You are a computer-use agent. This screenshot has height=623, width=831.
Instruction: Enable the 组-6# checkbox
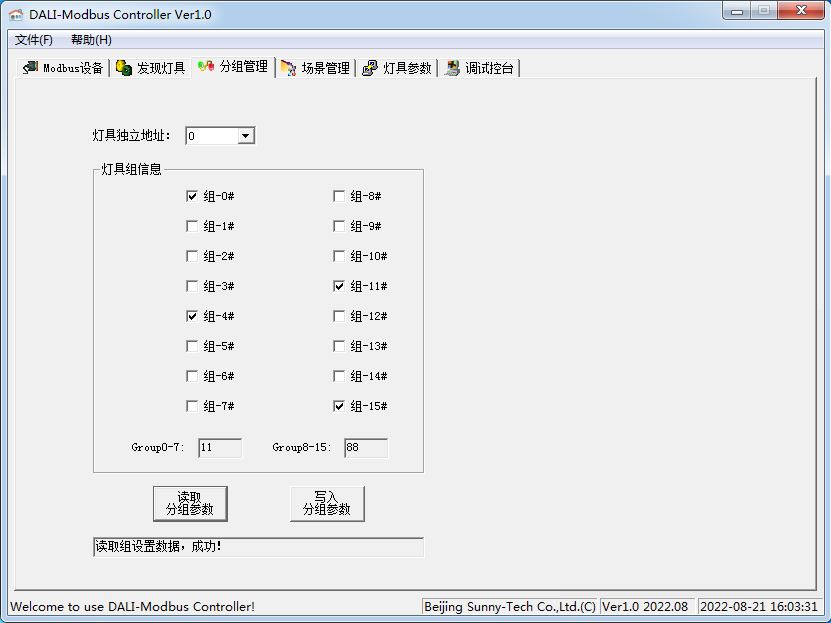[x=192, y=376]
